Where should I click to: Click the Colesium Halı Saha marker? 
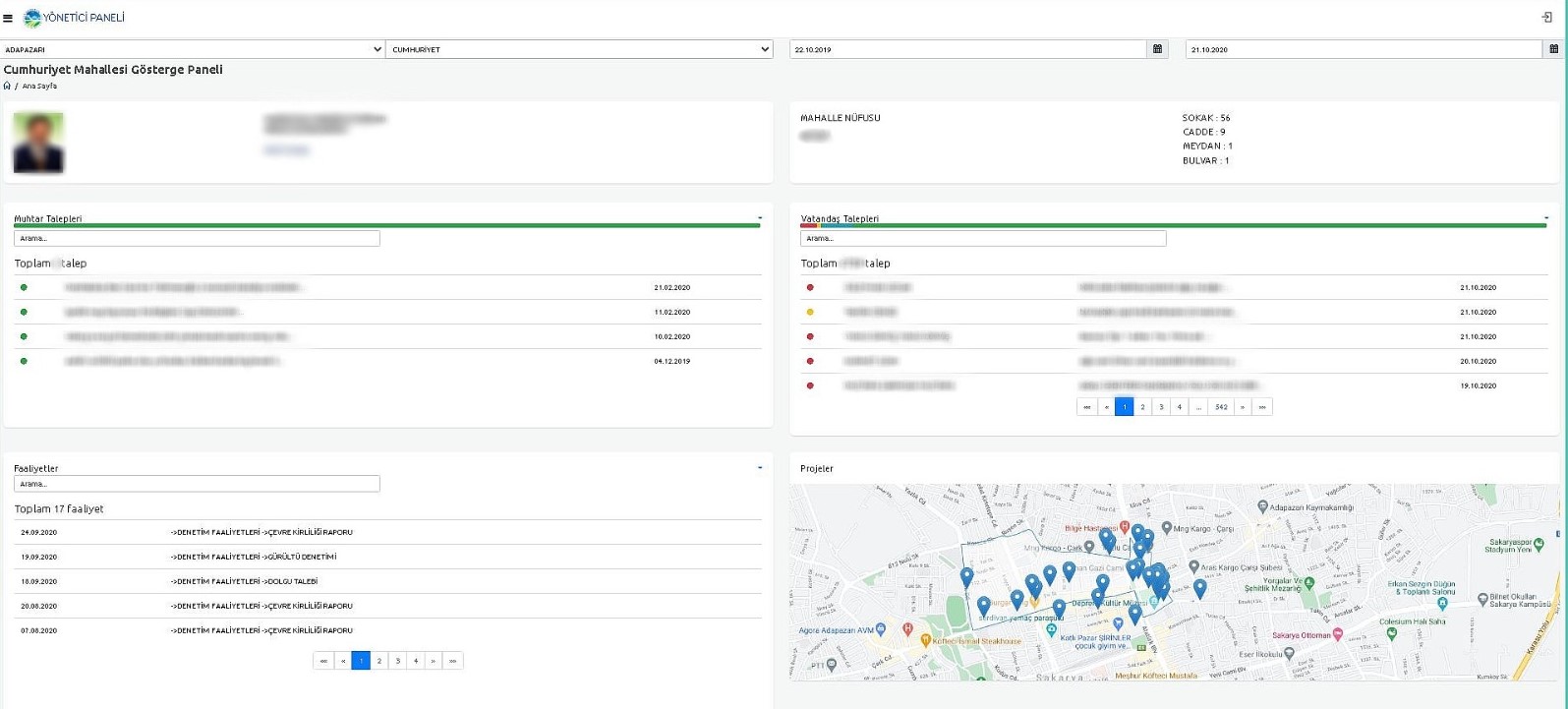(x=1391, y=634)
